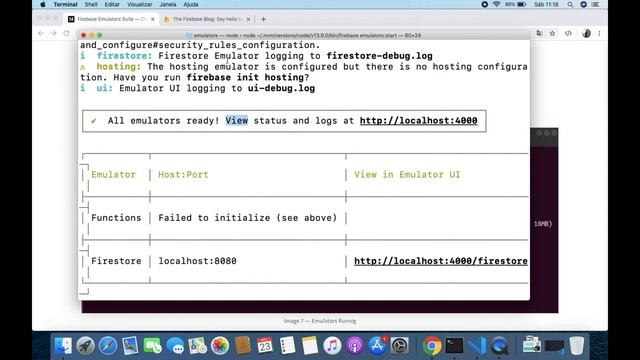Click the Siri icon in menu bar

584,4
